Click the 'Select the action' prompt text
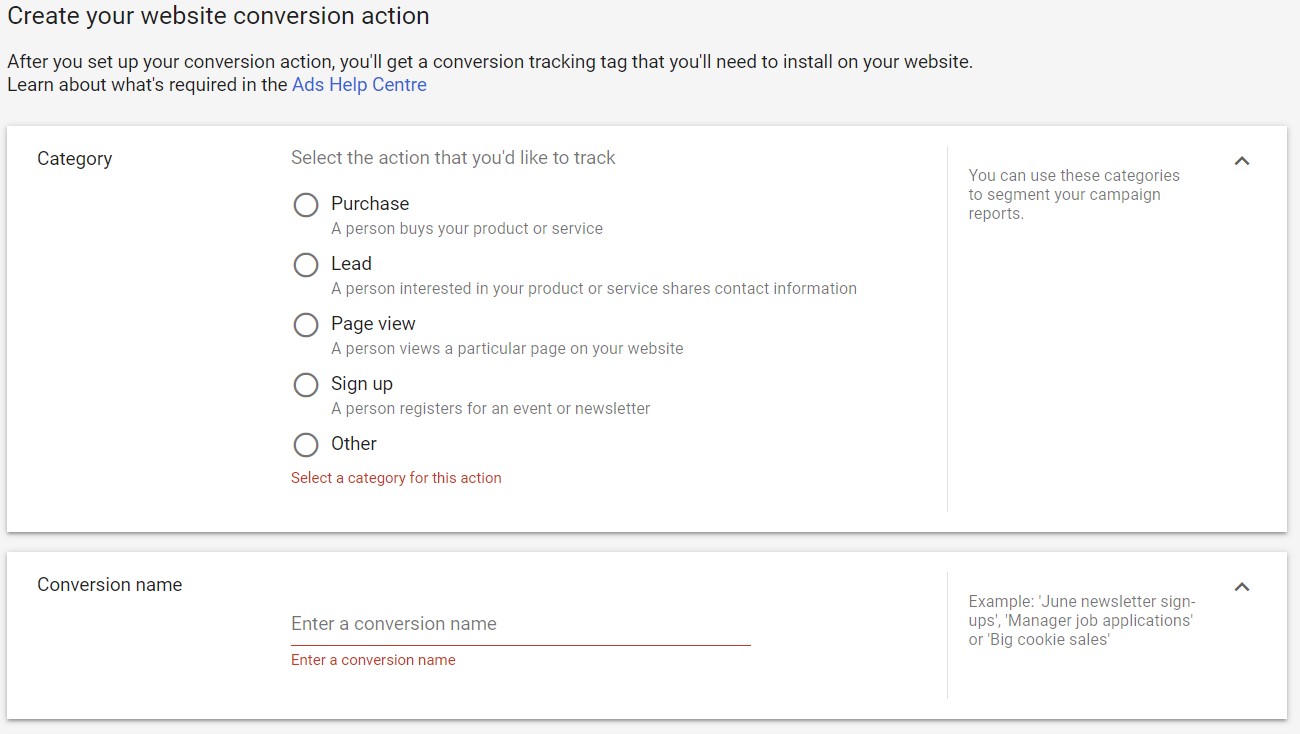The width and height of the screenshot is (1300, 734). [x=453, y=158]
